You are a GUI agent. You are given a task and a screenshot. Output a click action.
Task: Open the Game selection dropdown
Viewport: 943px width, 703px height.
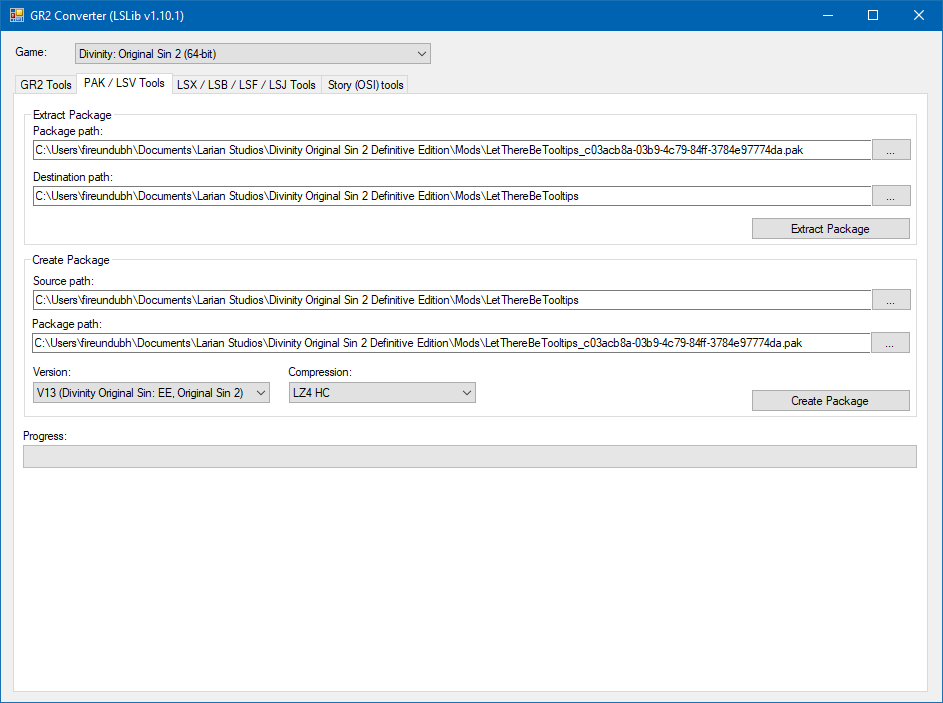point(253,54)
